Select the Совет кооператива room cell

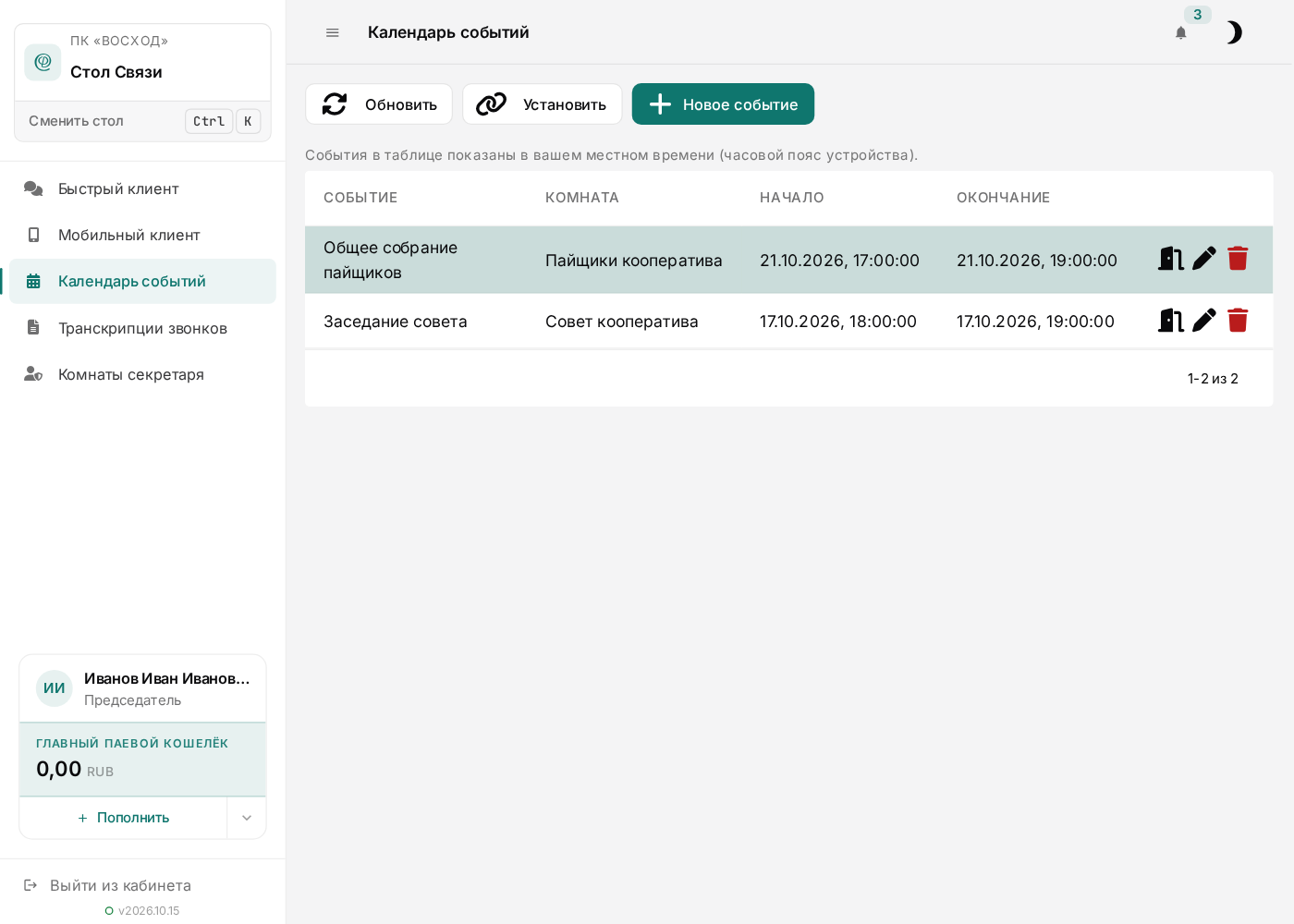click(622, 322)
